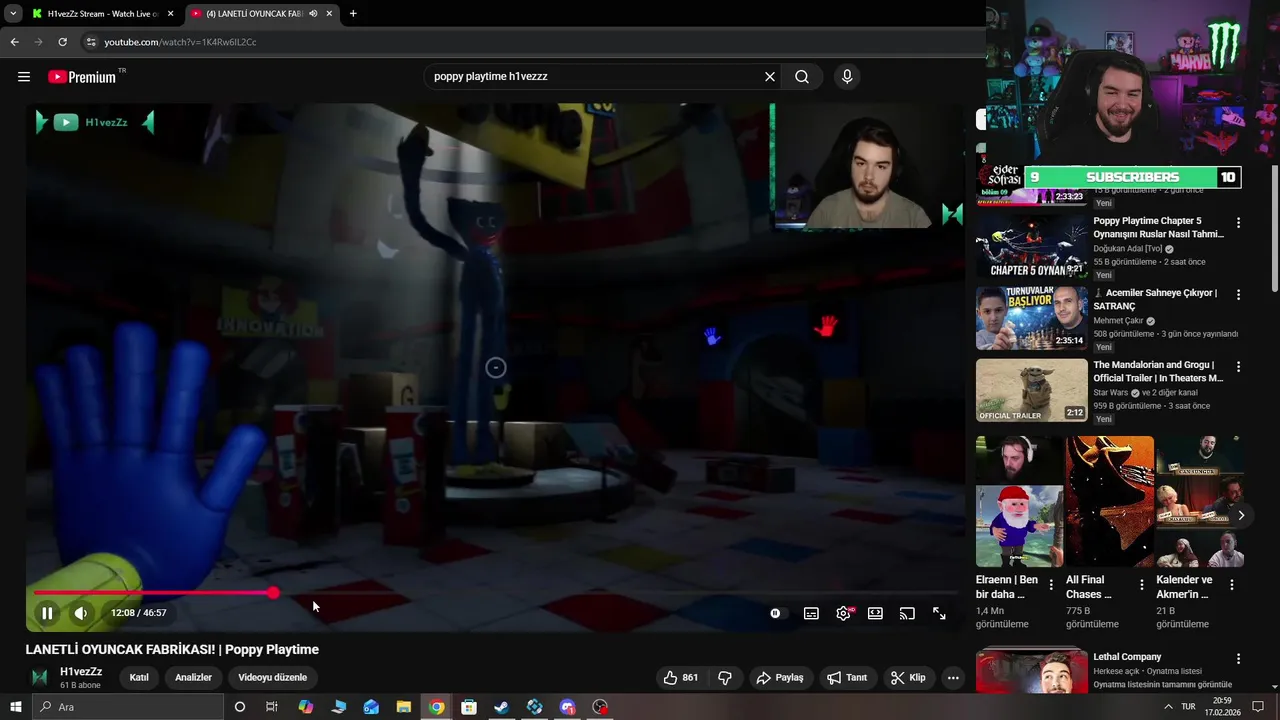Screen dimensions: 1280x720
Task: Open The Mandalorian and Grogu trailer thumbnail
Action: pyautogui.click(x=1031, y=390)
